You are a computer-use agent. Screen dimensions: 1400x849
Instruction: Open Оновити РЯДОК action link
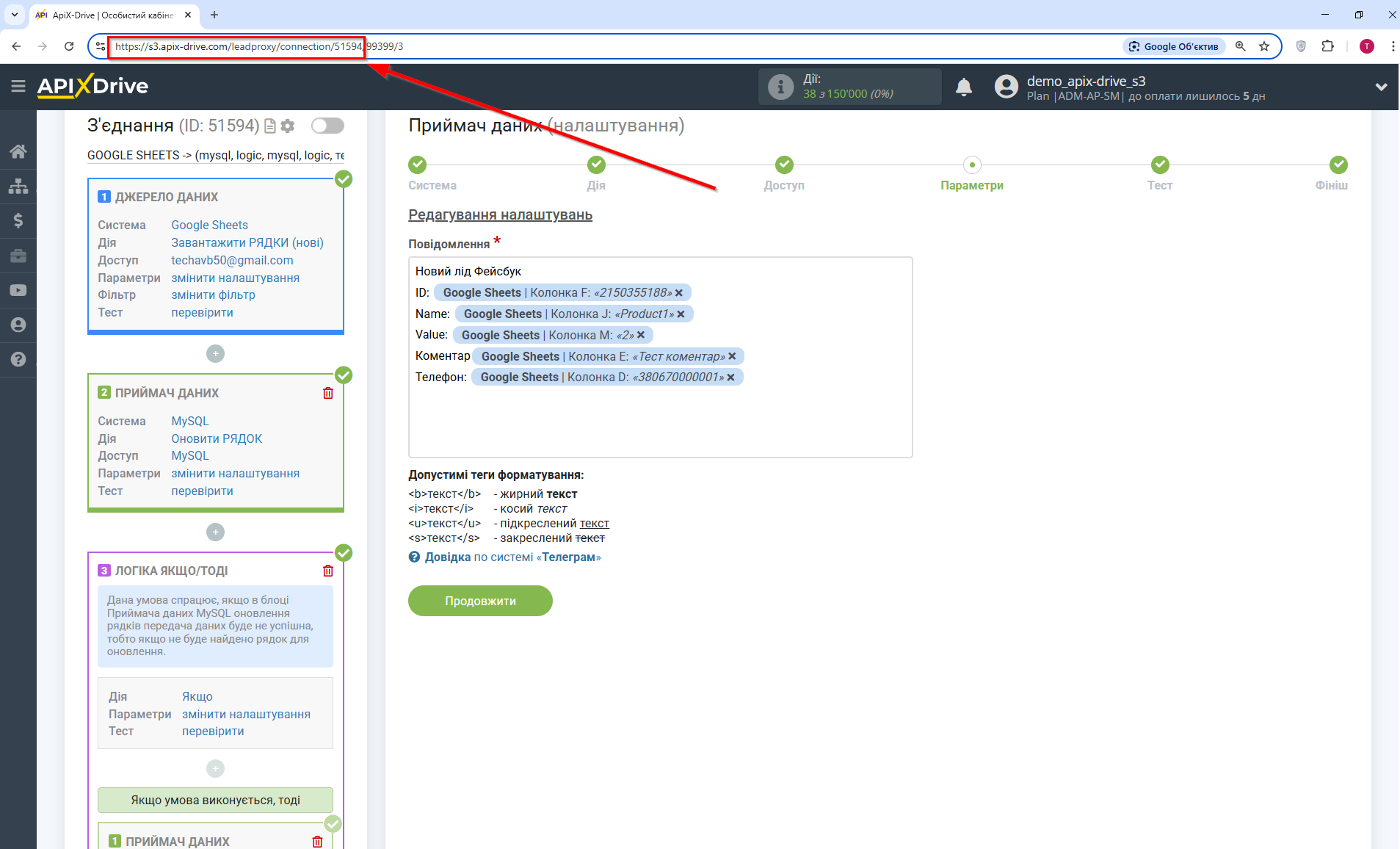tap(217, 438)
